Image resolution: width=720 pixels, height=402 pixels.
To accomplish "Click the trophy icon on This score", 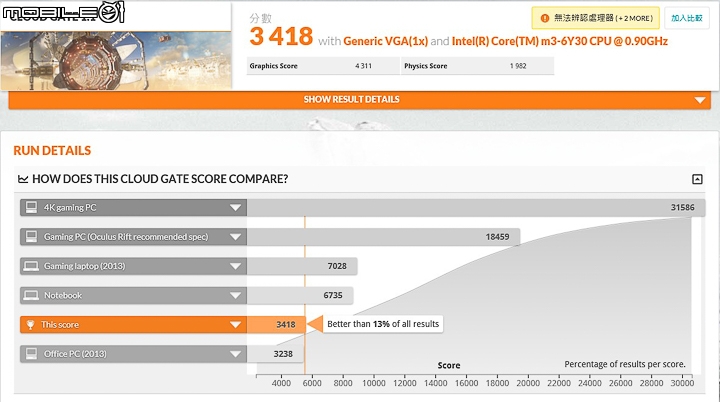I will 30,325.
